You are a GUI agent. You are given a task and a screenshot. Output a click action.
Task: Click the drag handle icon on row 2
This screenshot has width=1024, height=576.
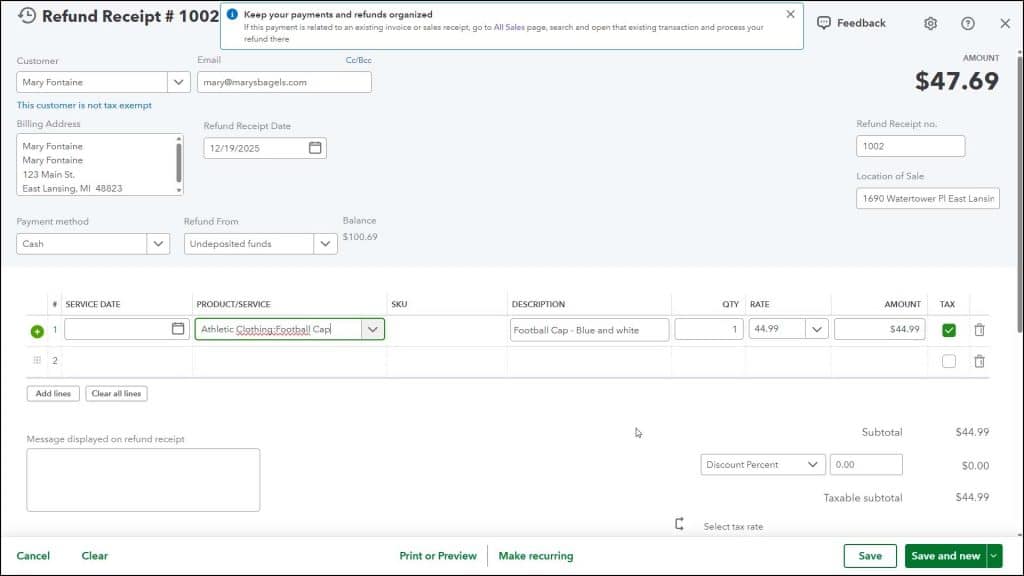37,360
